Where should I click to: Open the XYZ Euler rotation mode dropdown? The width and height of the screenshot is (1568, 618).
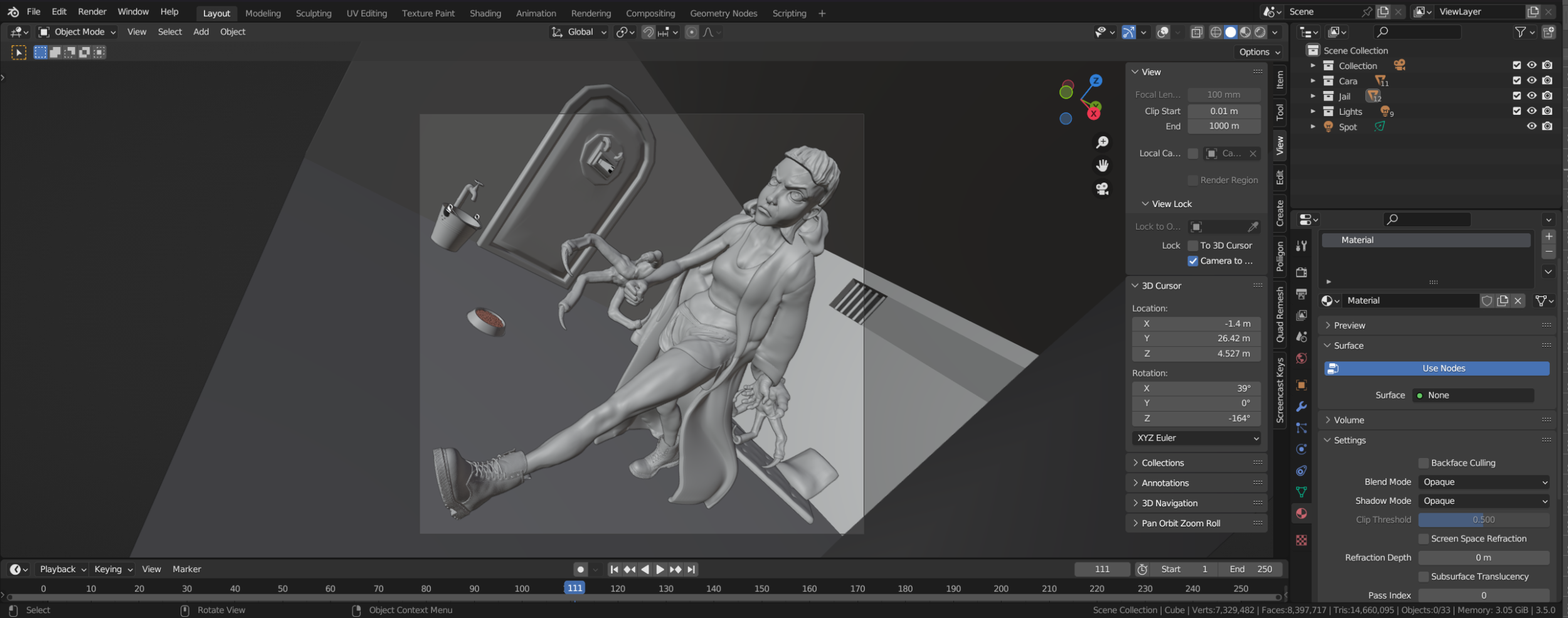coord(1197,438)
